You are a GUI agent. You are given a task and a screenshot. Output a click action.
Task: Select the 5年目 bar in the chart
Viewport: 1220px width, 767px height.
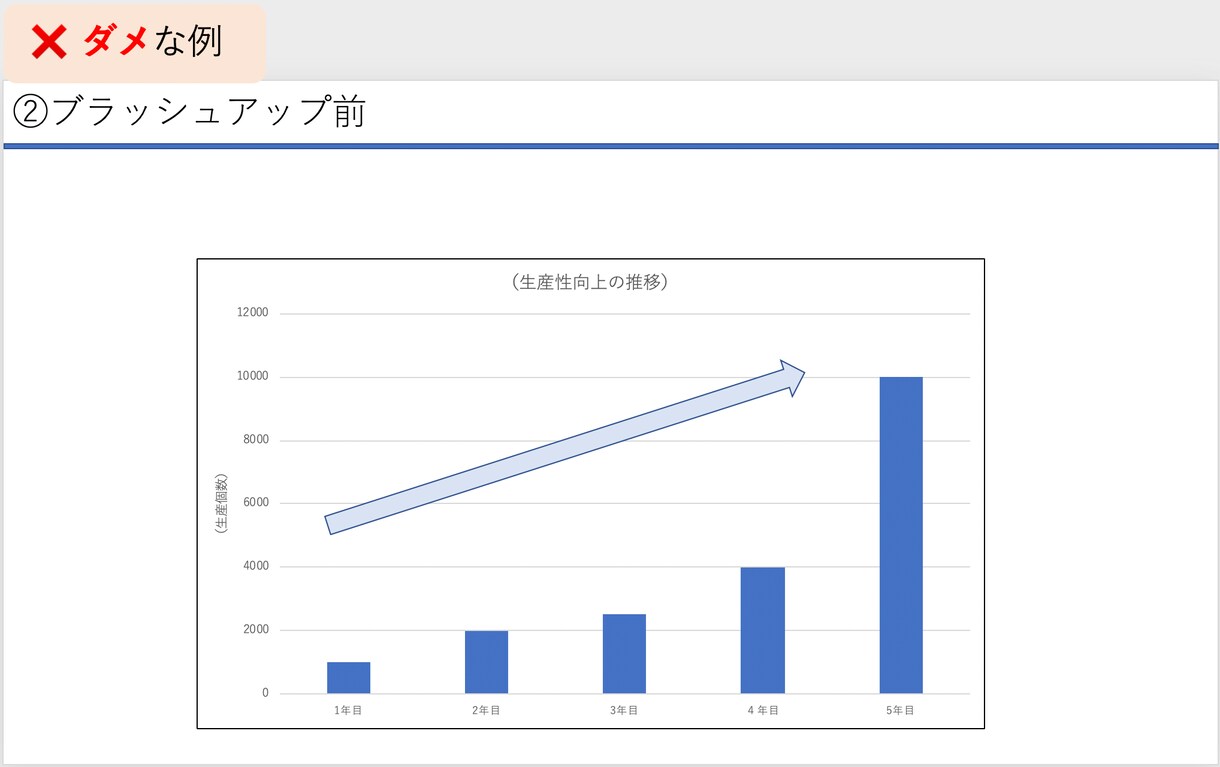coord(901,535)
